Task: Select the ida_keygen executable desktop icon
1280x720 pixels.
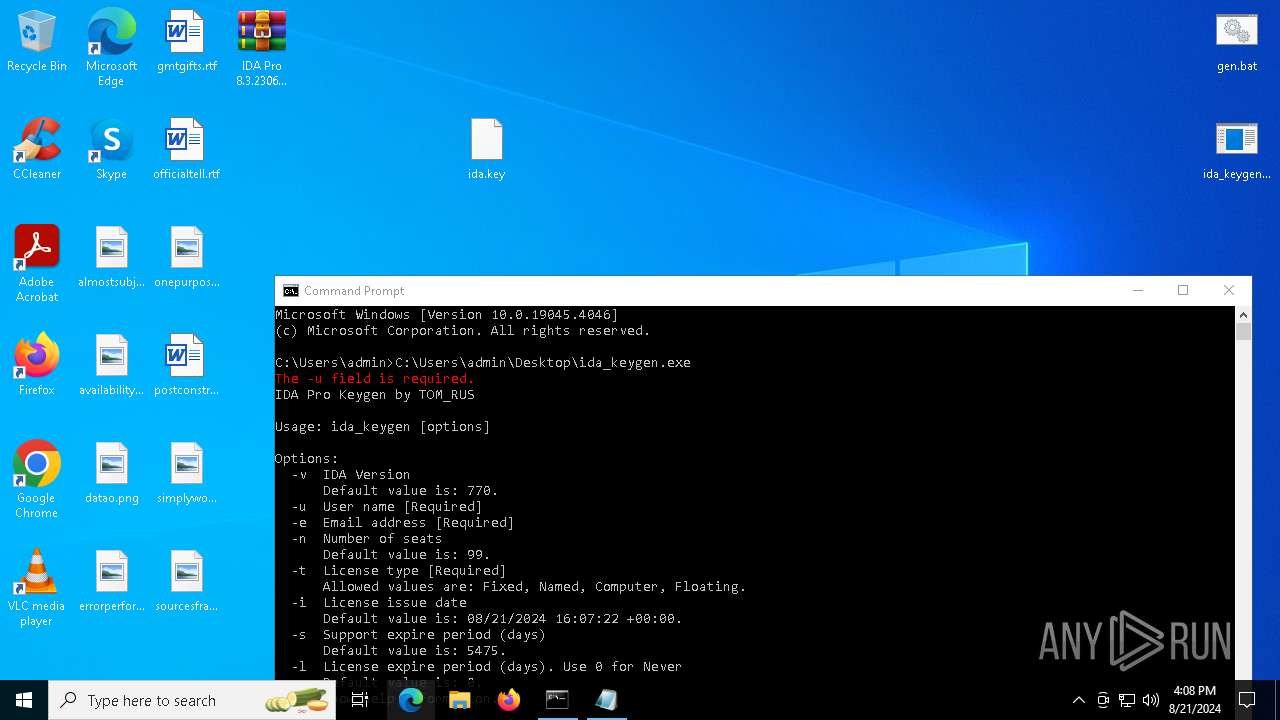Action: click(x=1237, y=150)
